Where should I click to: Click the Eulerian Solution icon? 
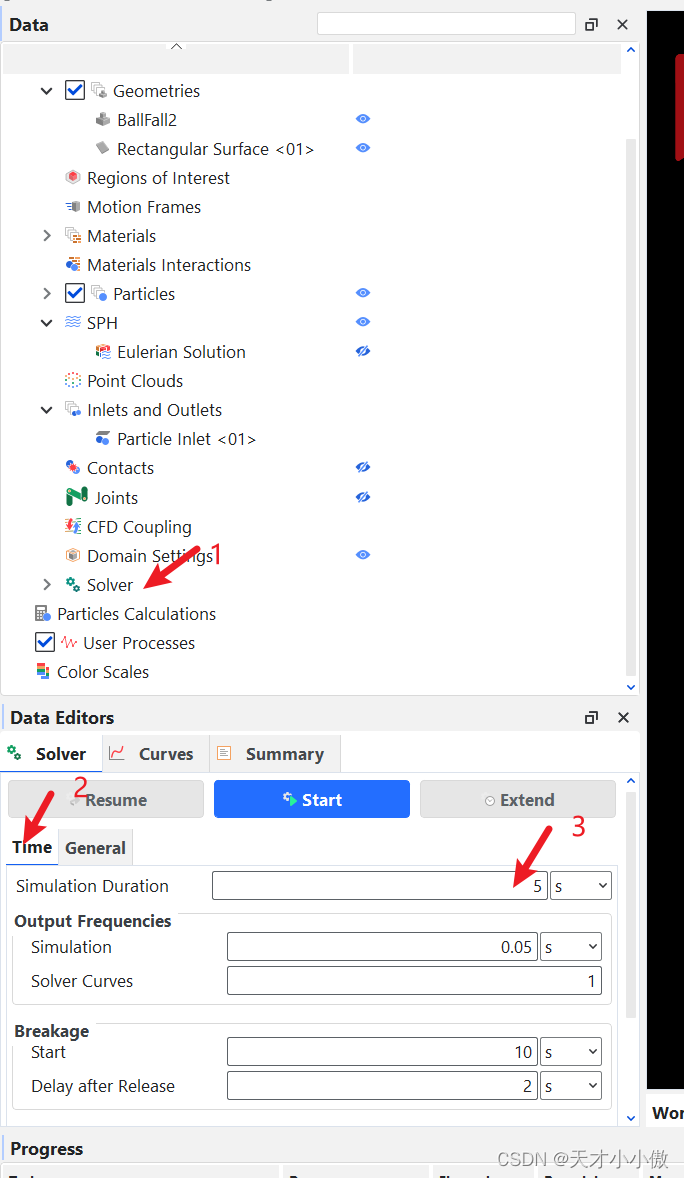click(103, 352)
